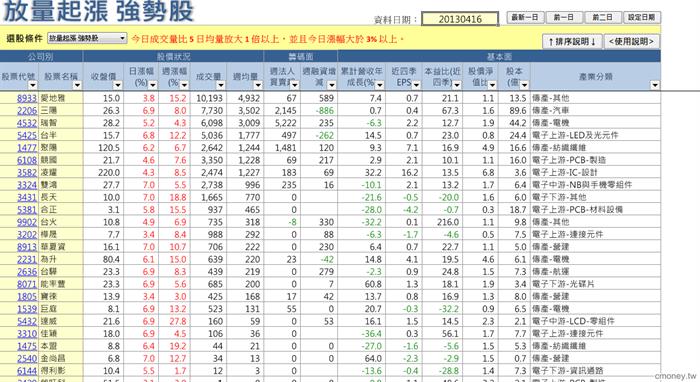Open stock code link 2540

pos(27,358)
